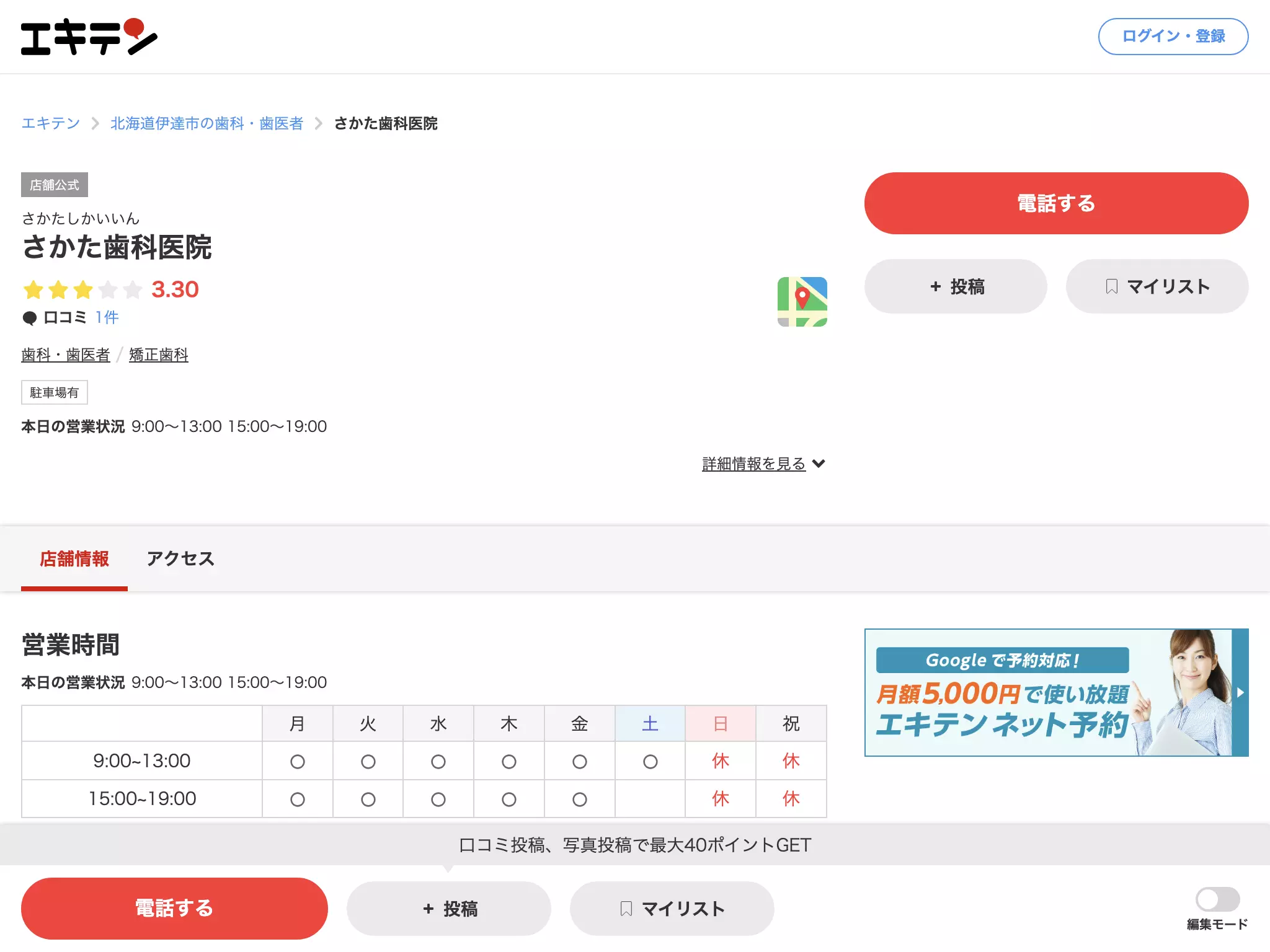The image size is (1270, 952).
Task: Open the Ekiten logo home link
Action: [x=89, y=37]
